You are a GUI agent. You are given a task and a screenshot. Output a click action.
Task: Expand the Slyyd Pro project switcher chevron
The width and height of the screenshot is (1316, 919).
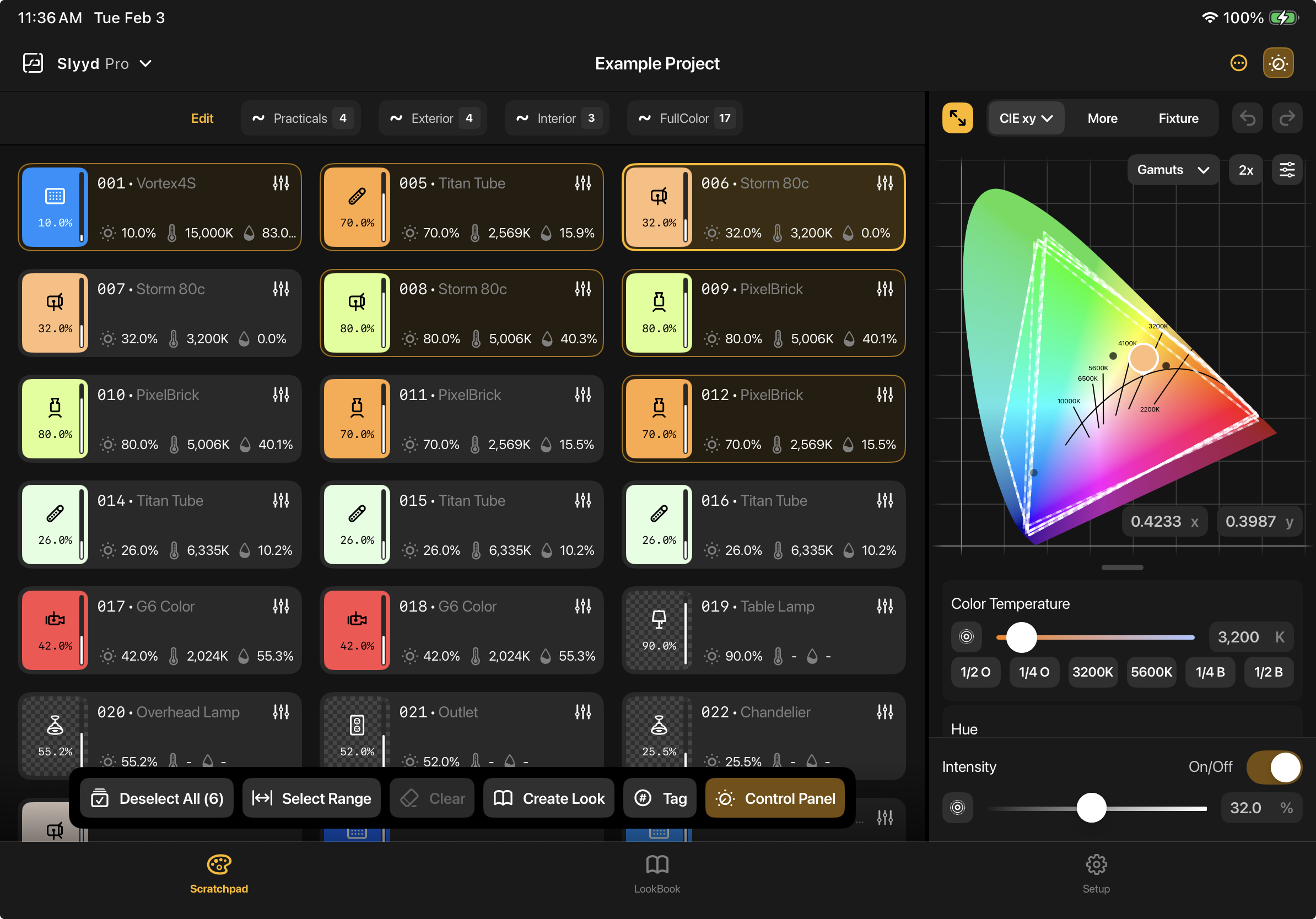click(x=146, y=63)
